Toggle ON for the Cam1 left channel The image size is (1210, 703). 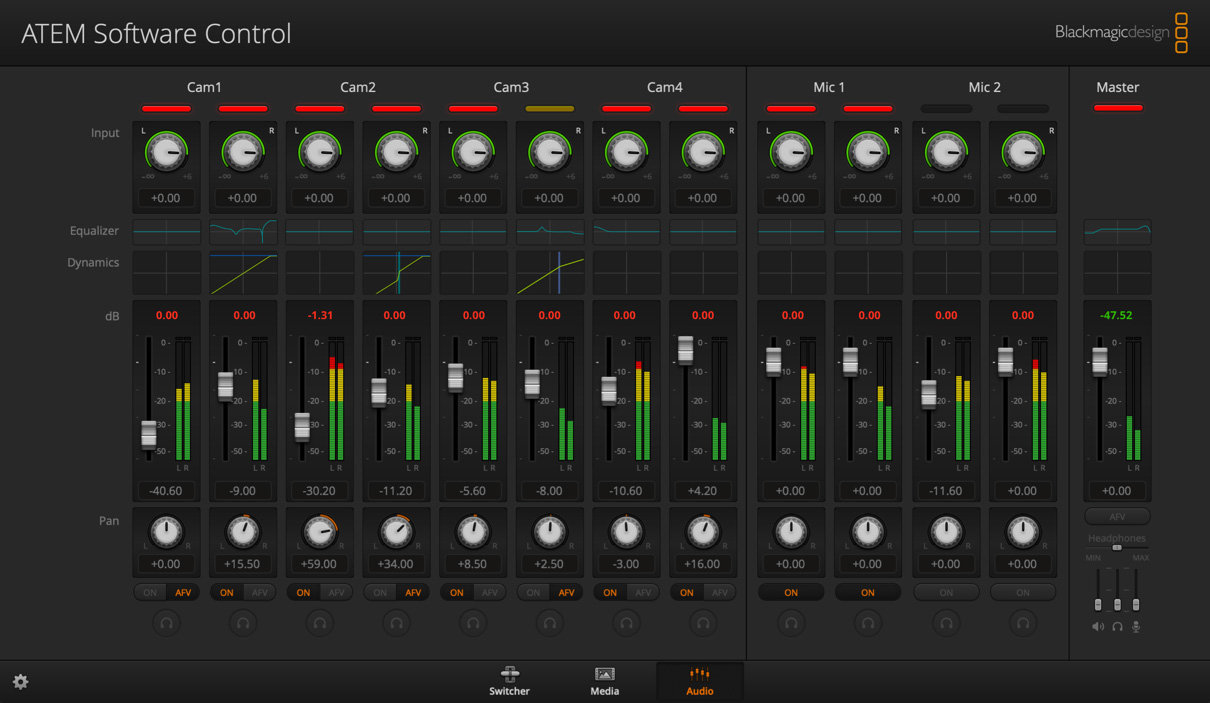[151, 592]
